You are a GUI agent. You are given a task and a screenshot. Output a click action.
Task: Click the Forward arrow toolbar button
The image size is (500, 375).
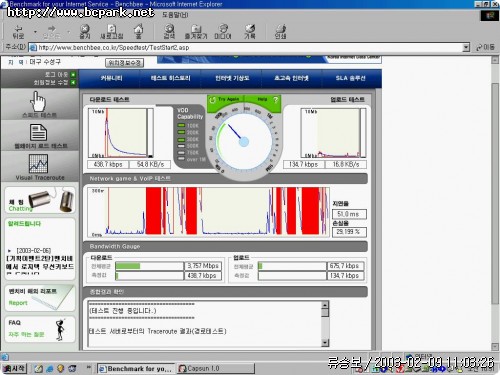[52, 32]
